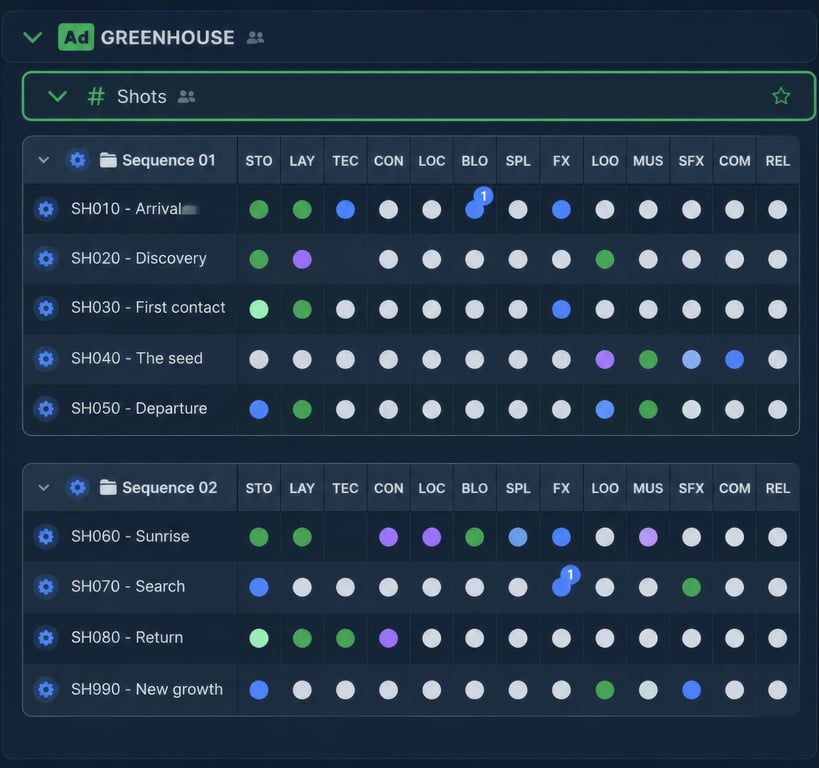Click the purple LOO status dot for SH040

click(604, 359)
